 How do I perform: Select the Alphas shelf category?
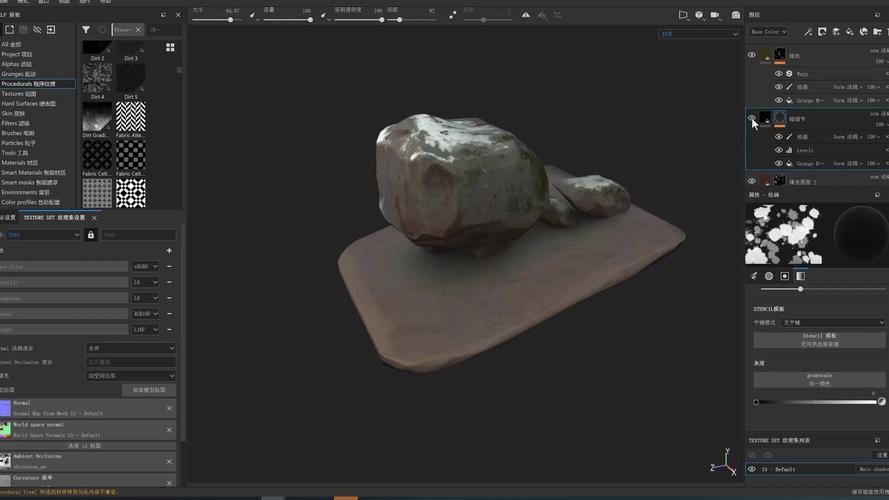coord(16,64)
